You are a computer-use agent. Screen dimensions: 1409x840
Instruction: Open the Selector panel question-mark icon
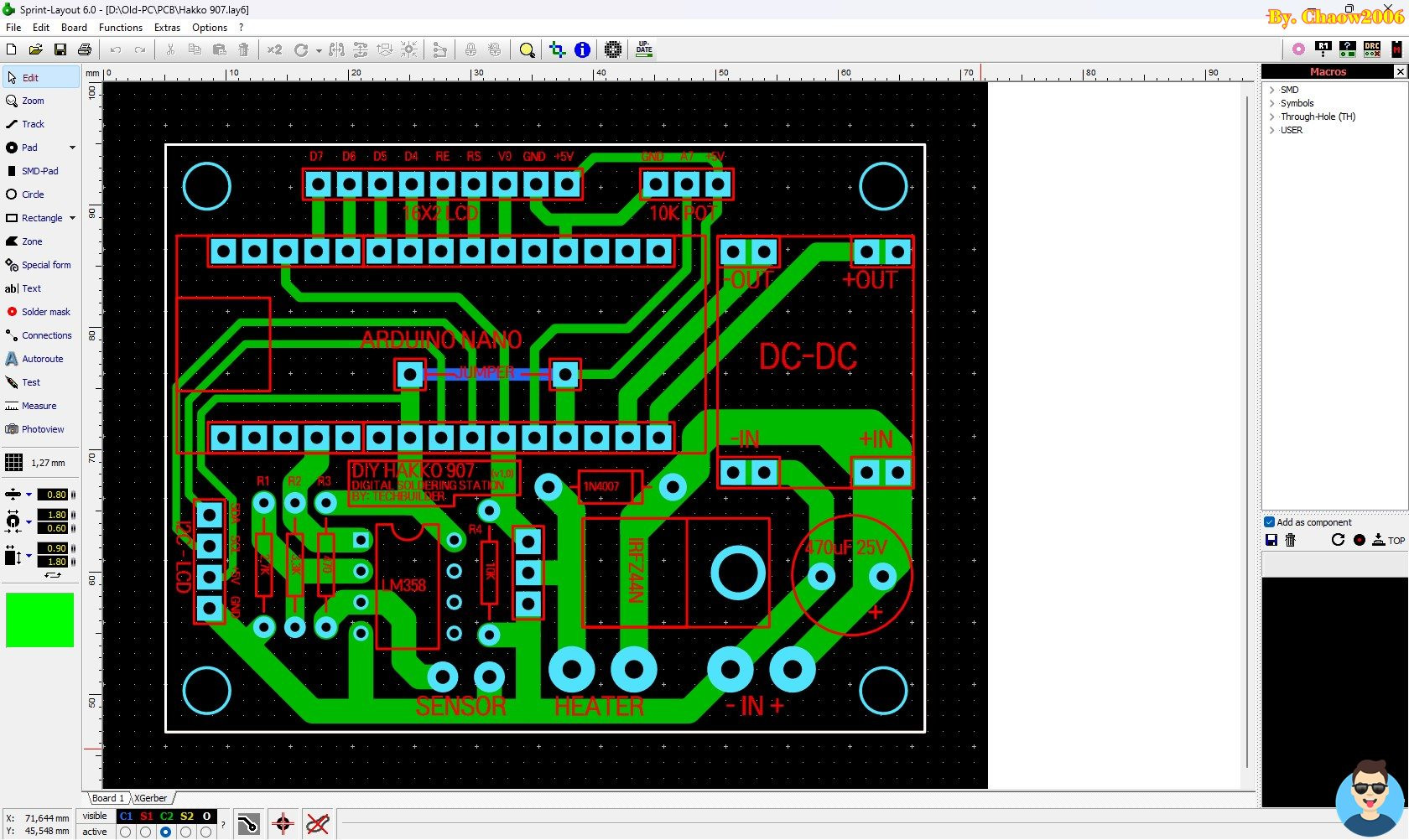1348,49
